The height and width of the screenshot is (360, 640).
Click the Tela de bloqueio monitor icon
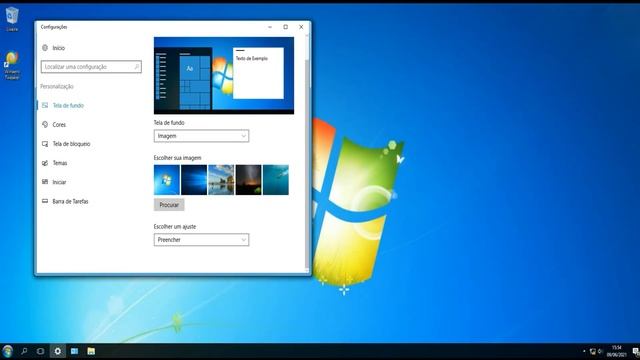(x=45, y=144)
